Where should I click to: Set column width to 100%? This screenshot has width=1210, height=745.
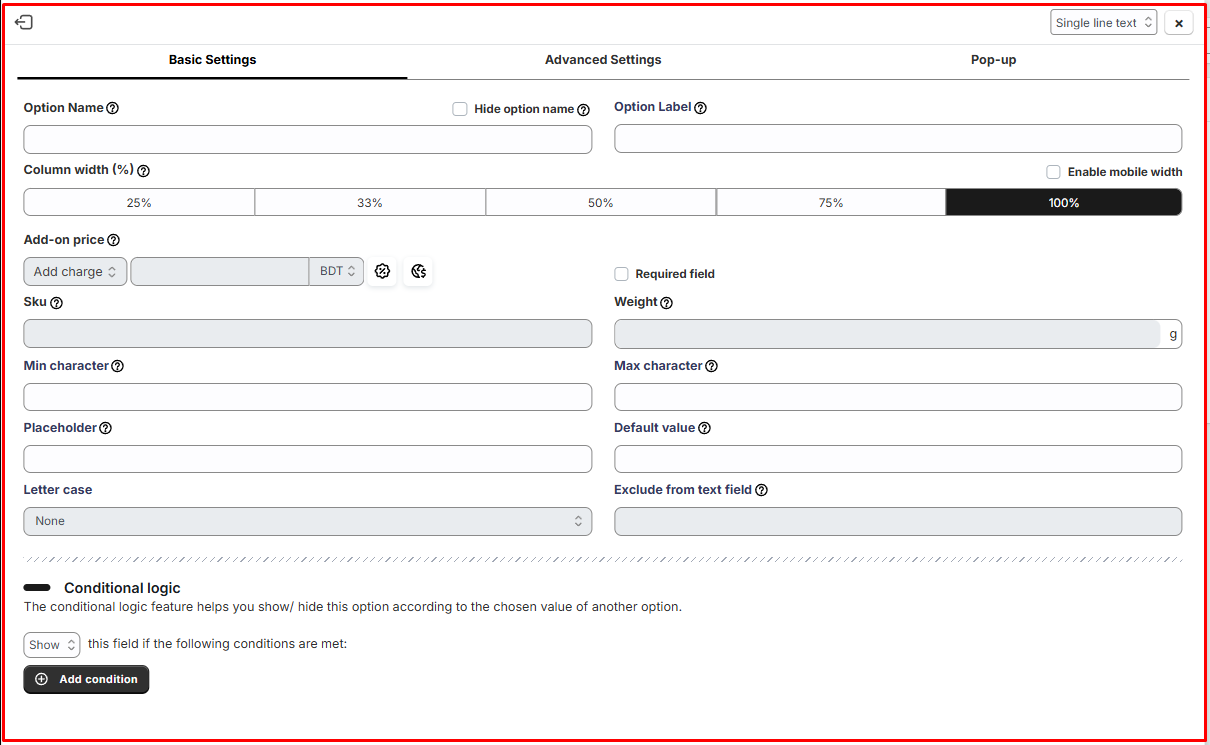tap(1064, 203)
